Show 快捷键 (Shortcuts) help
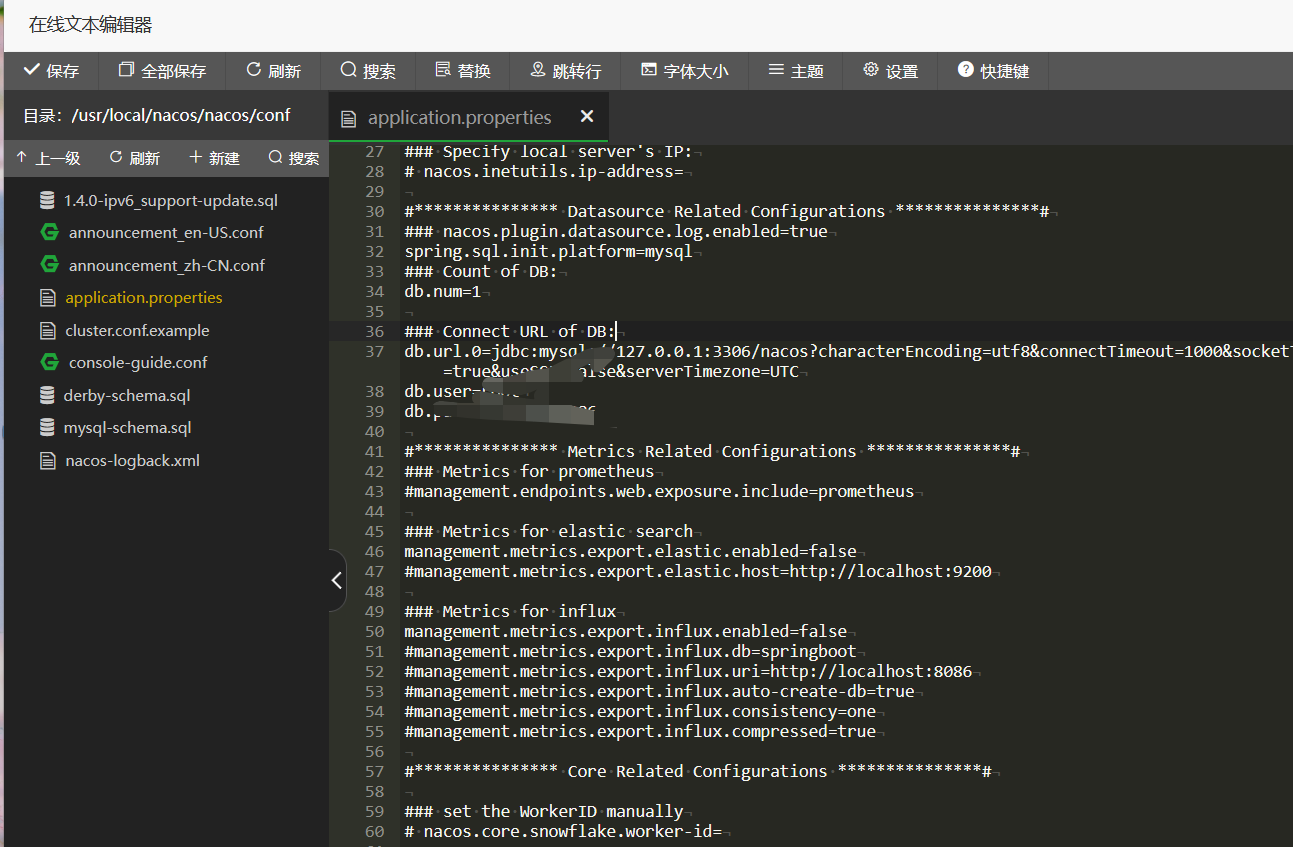Image resolution: width=1293 pixels, height=847 pixels. point(993,71)
